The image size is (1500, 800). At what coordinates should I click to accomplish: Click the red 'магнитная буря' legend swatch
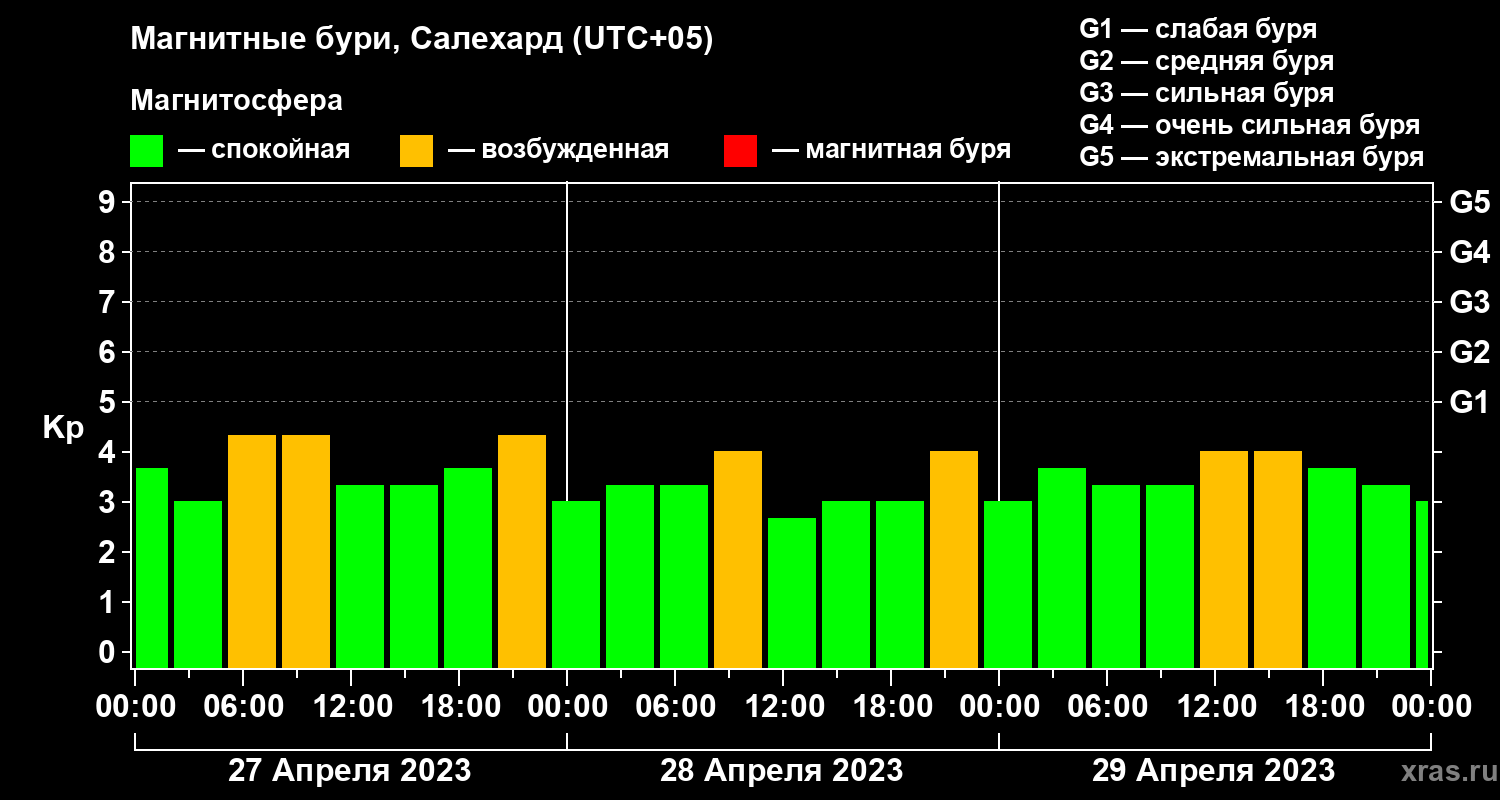tap(740, 151)
